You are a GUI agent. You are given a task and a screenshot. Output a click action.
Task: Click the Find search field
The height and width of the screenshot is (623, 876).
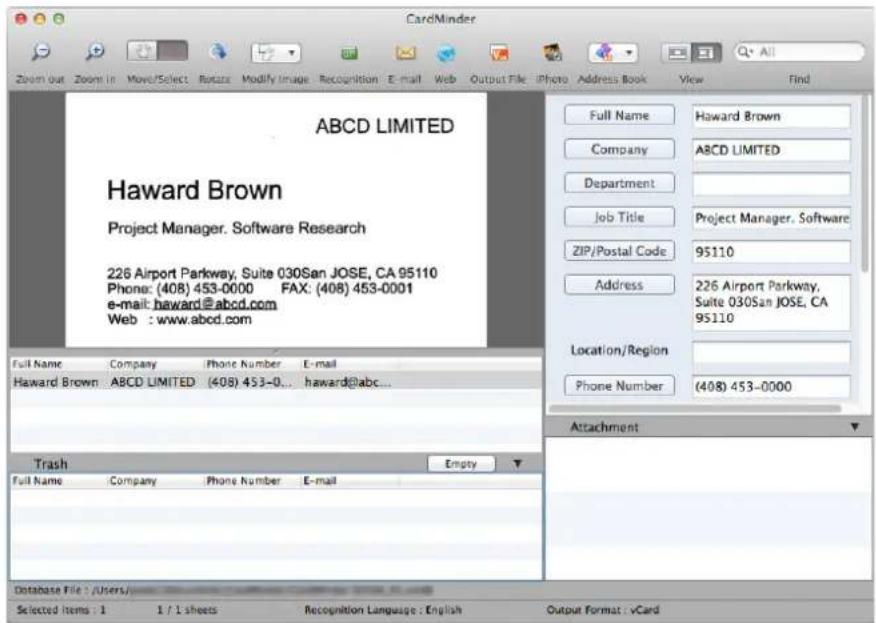[799, 52]
